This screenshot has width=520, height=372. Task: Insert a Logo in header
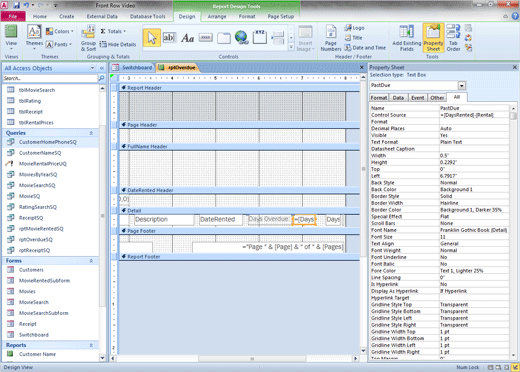coord(355,28)
